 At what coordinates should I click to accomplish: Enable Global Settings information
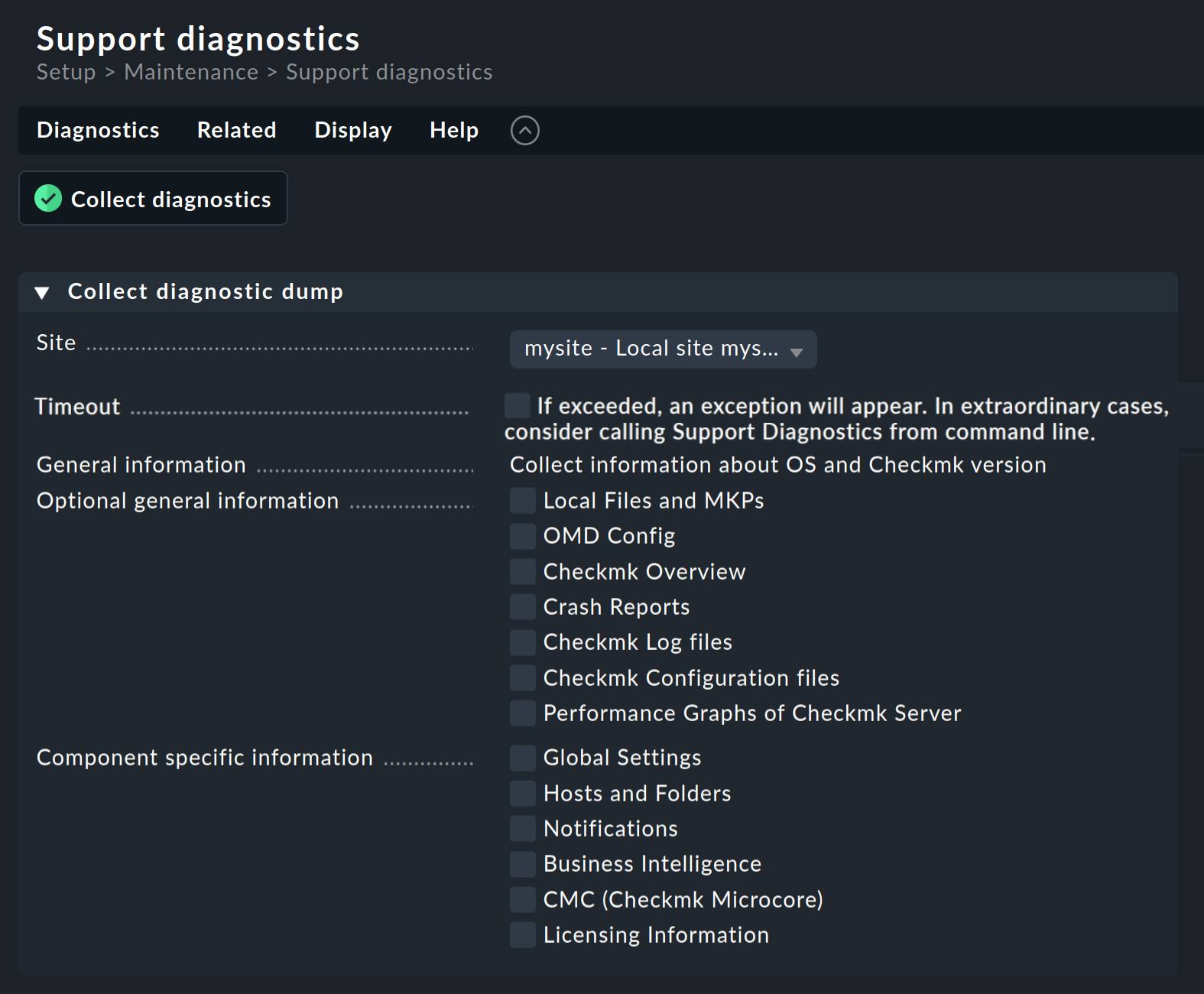click(522, 757)
